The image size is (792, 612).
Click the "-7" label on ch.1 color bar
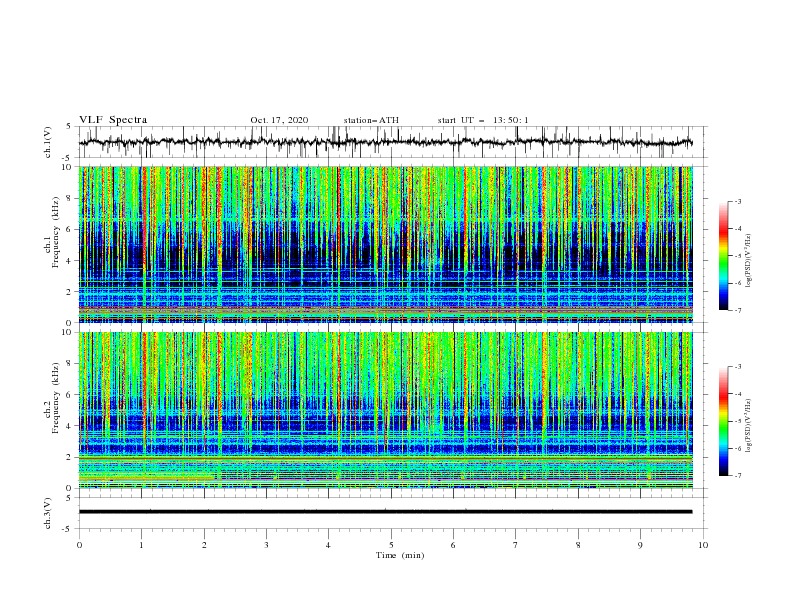coord(738,310)
